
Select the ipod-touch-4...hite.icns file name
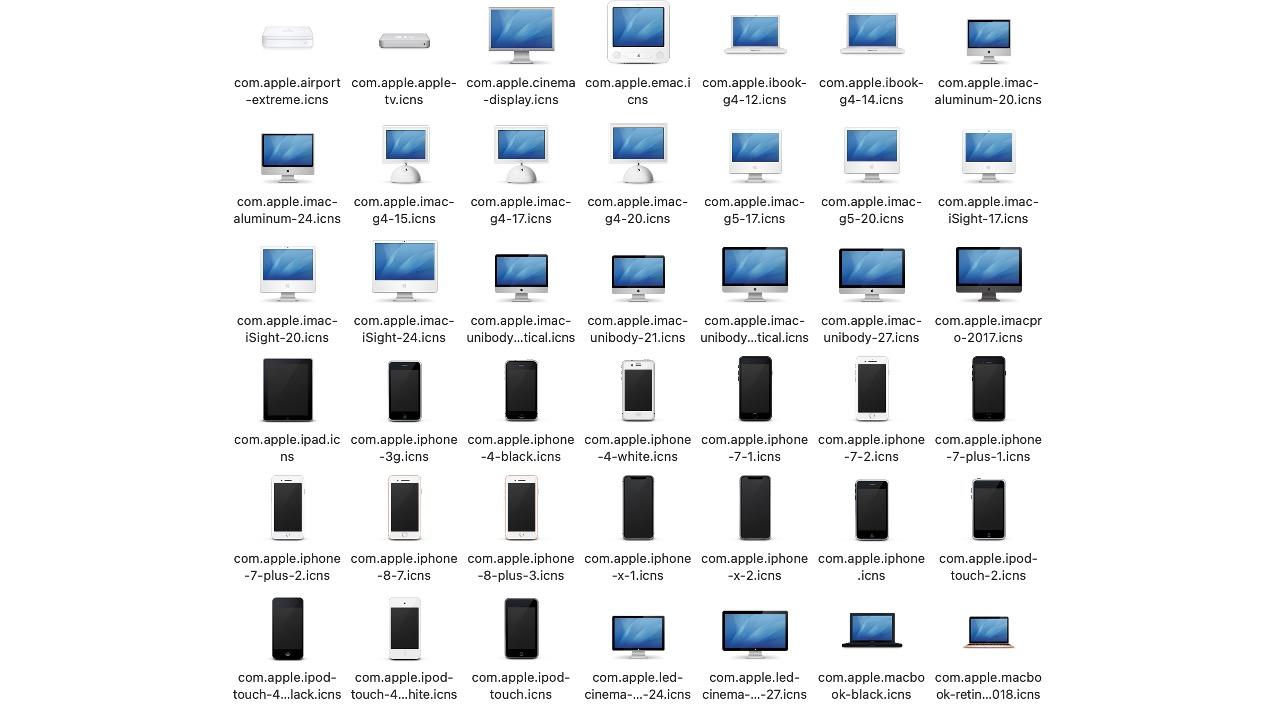pos(404,686)
